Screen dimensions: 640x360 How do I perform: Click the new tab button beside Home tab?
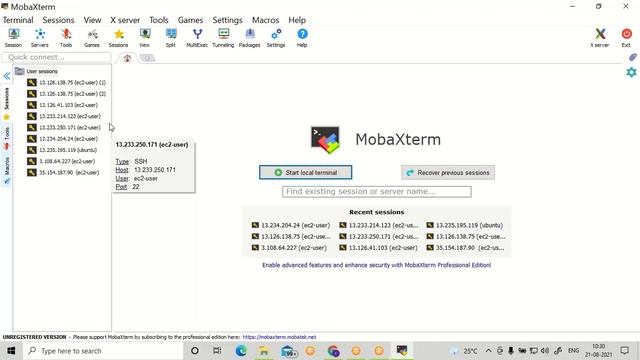pyautogui.click(x=147, y=58)
